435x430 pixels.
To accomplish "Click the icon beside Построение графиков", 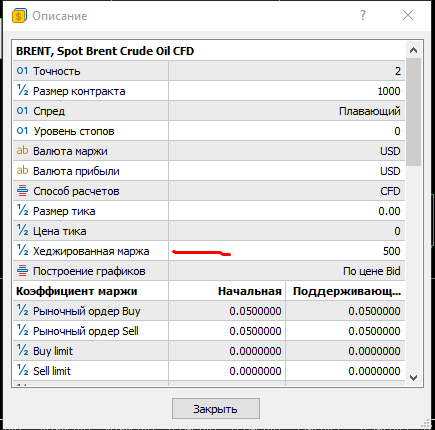I will click(22, 271).
